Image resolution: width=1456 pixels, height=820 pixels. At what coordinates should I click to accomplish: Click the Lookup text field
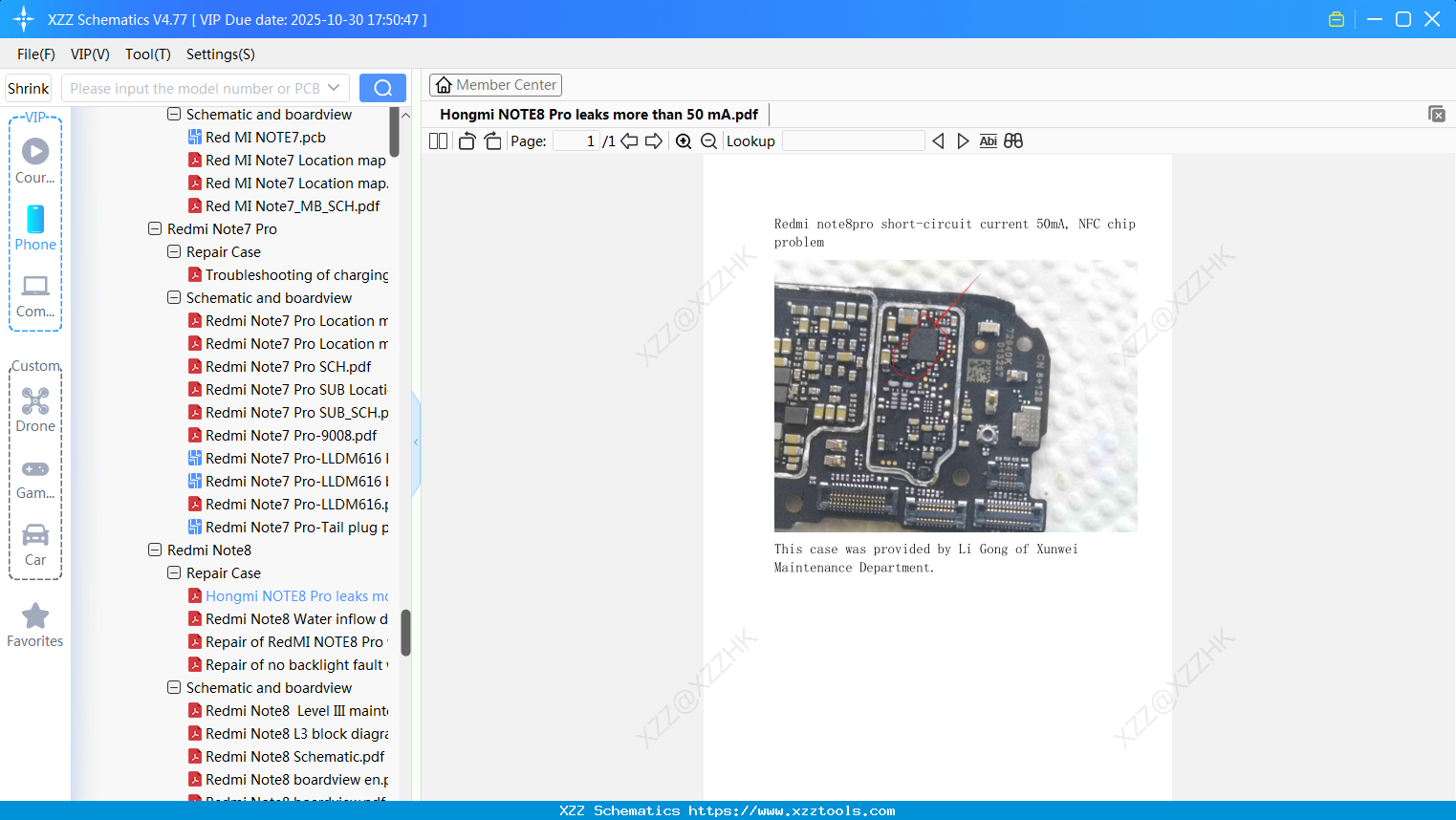[x=854, y=141]
